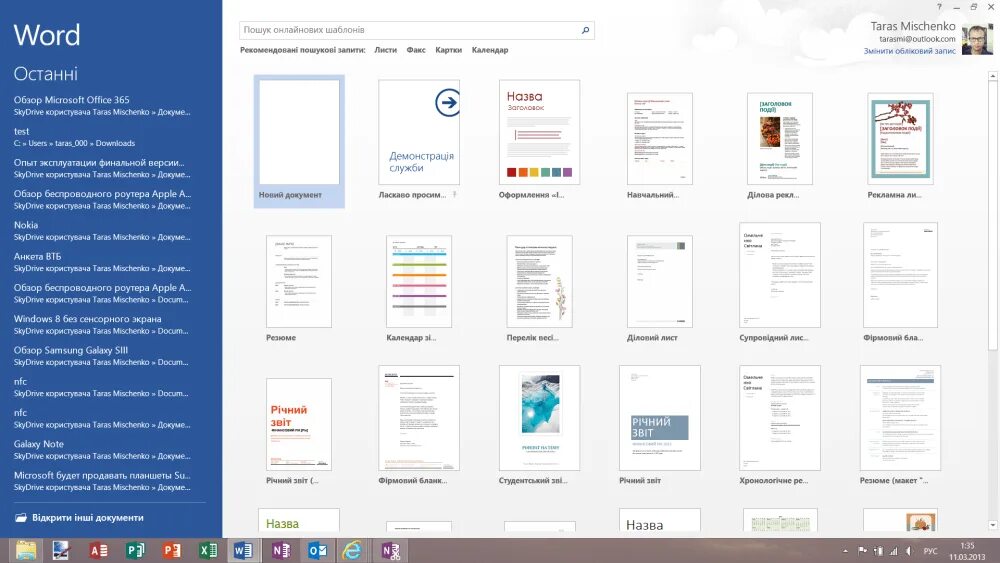Click the Help question mark icon
Viewport: 1000px width, 563px height.
[x=939, y=7]
